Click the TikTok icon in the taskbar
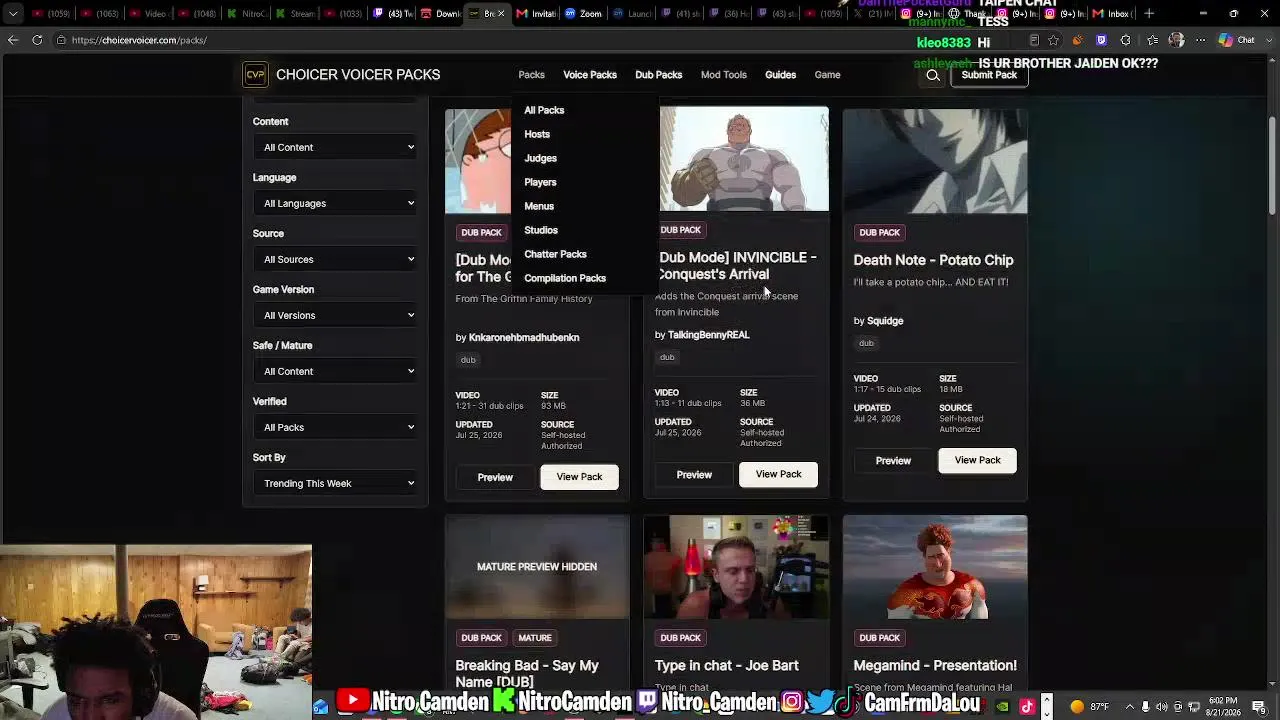Screen dimensions: 1280x720 pos(1026,707)
